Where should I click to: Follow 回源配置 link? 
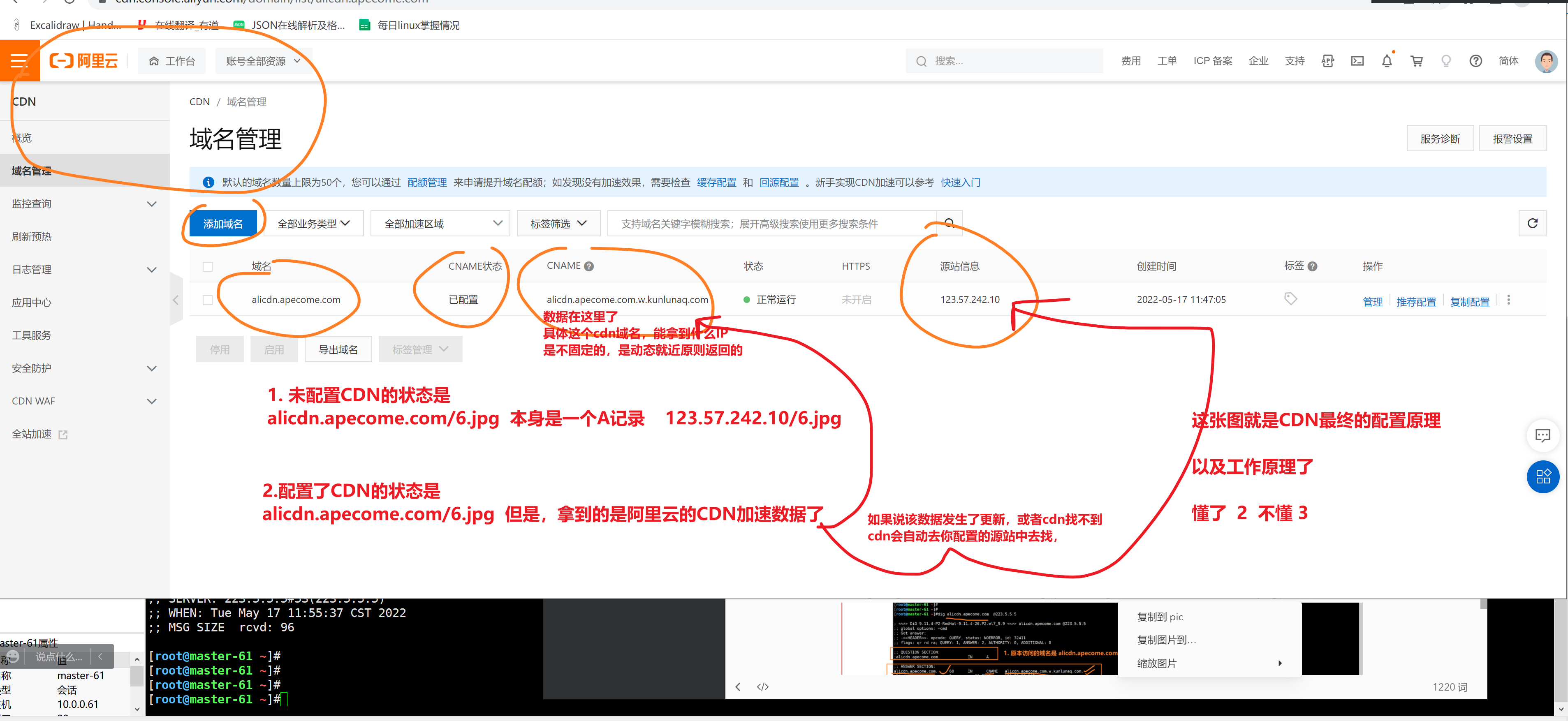(x=778, y=183)
